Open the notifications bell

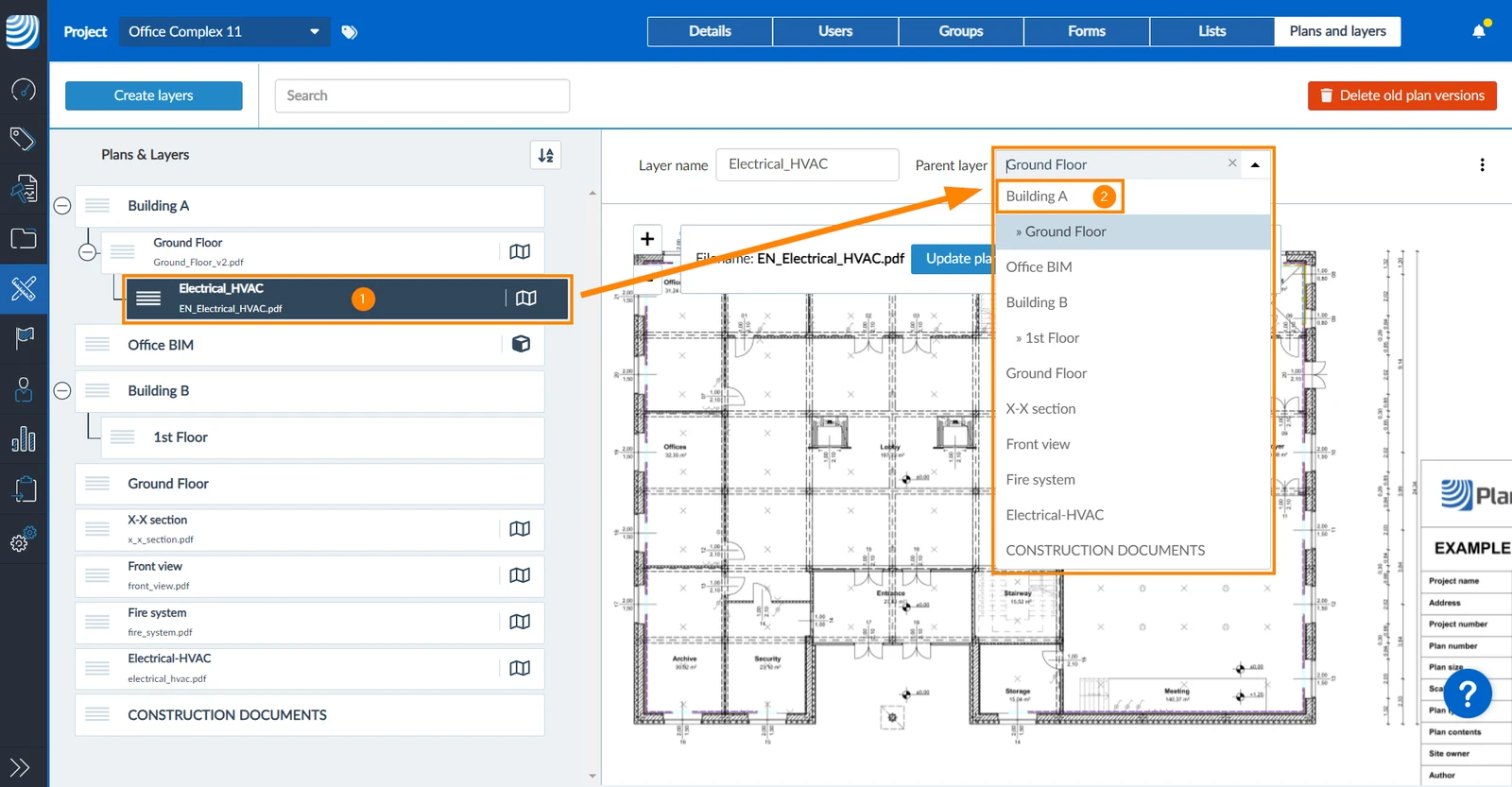pyautogui.click(x=1479, y=31)
